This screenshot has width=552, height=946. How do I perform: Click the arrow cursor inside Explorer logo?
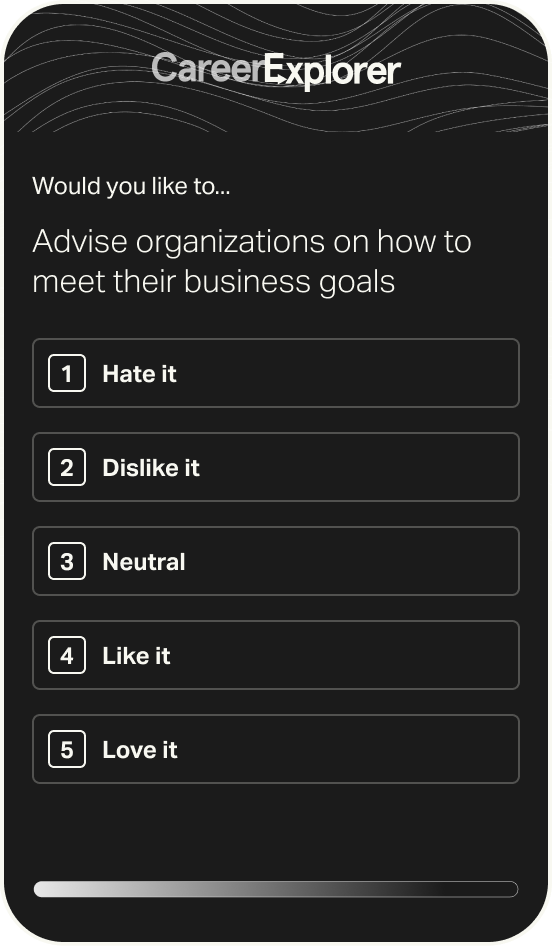(x=278, y=78)
